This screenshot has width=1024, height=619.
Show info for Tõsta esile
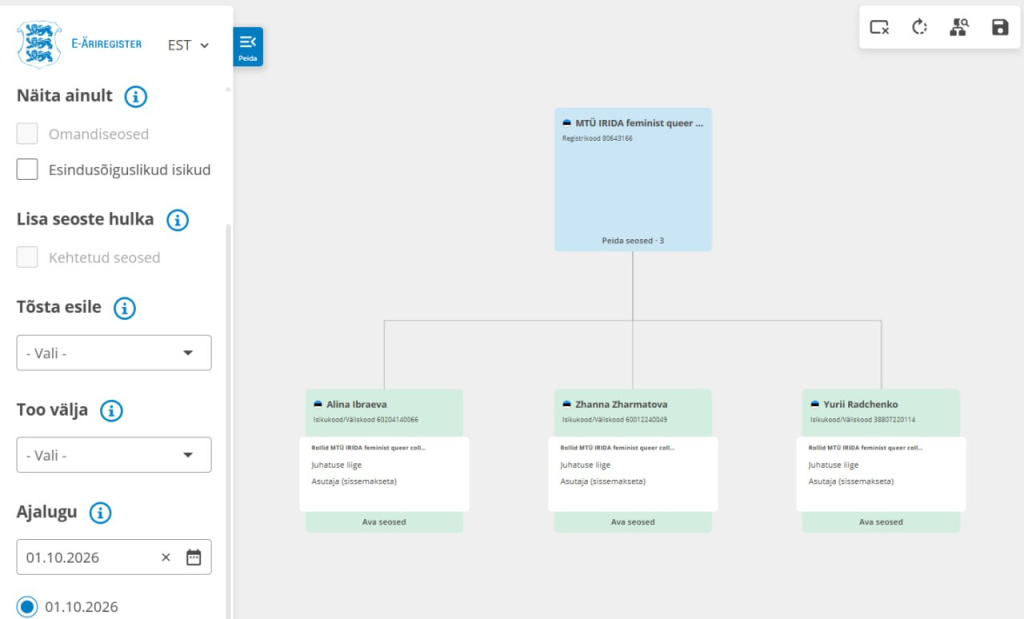[x=125, y=308]
